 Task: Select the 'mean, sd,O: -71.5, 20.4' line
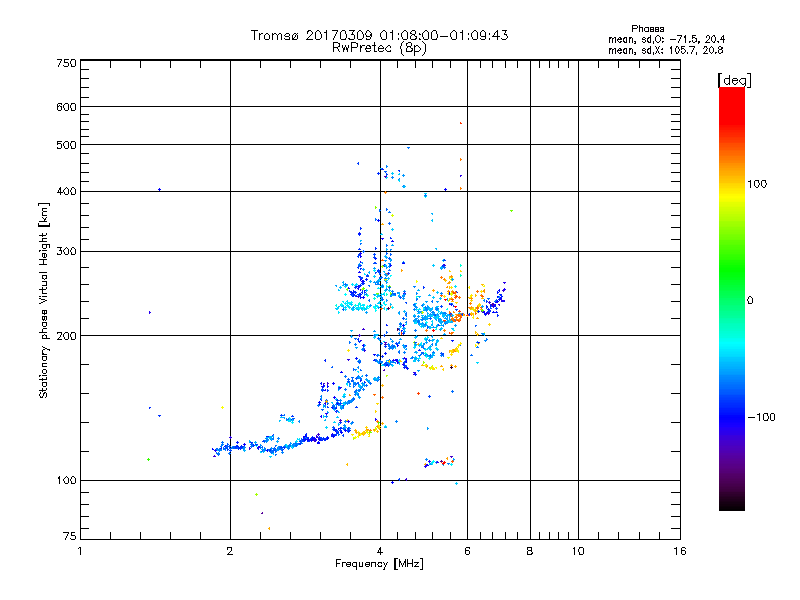tap(666, 39)
